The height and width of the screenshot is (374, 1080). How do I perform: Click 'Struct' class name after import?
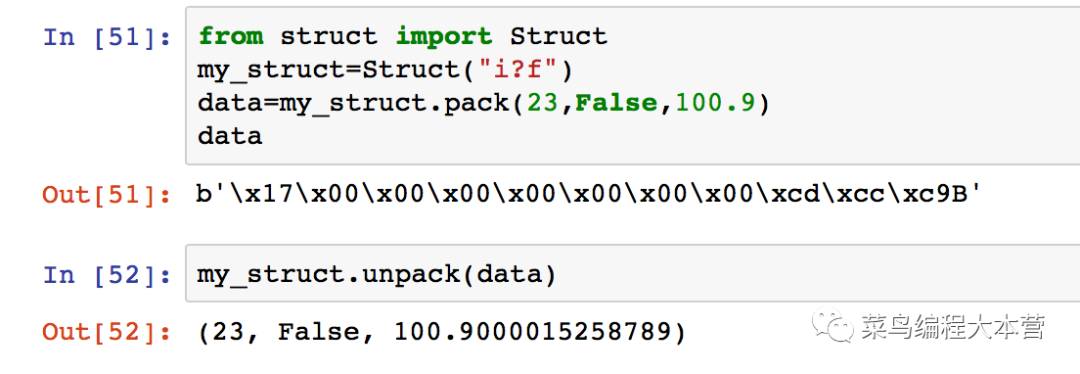[559, 37]
